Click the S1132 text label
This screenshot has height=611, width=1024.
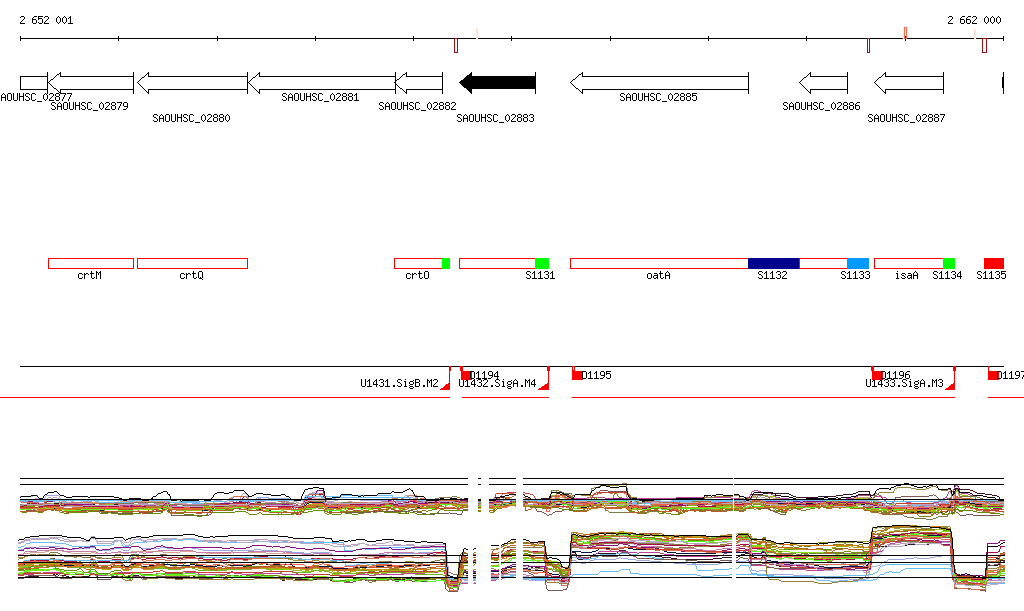pos(773,275)
